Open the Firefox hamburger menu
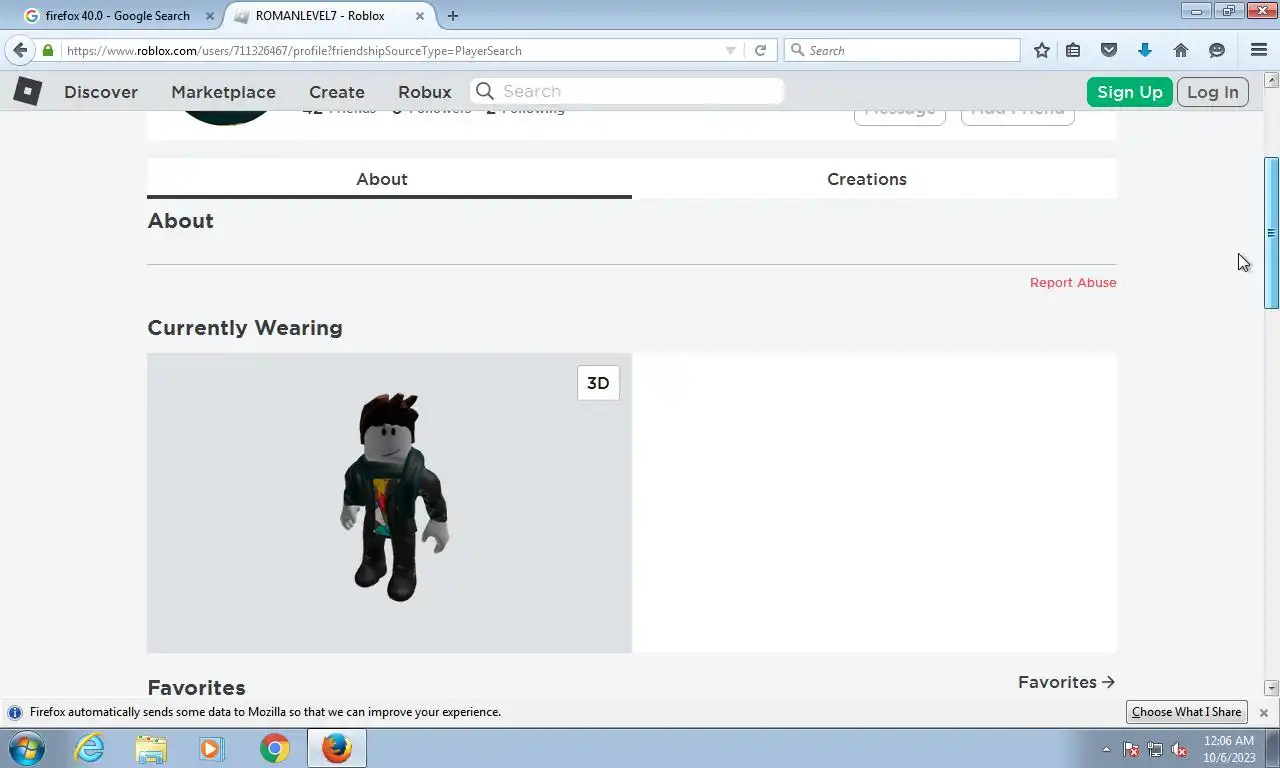The height and width of the screenshot is (768, 1280). click(1259, 50)
